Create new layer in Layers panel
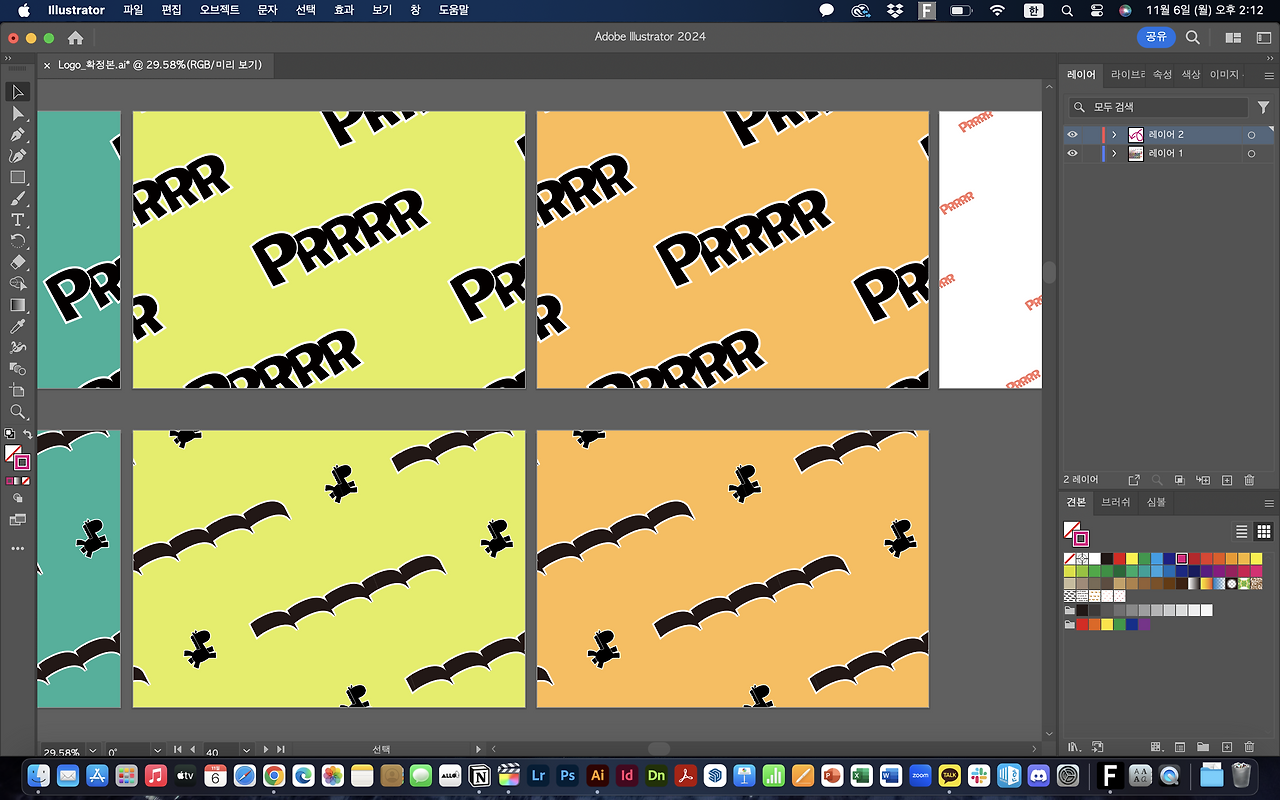Viewport: 1280px width, 800px height. [x=1227, y=481]
